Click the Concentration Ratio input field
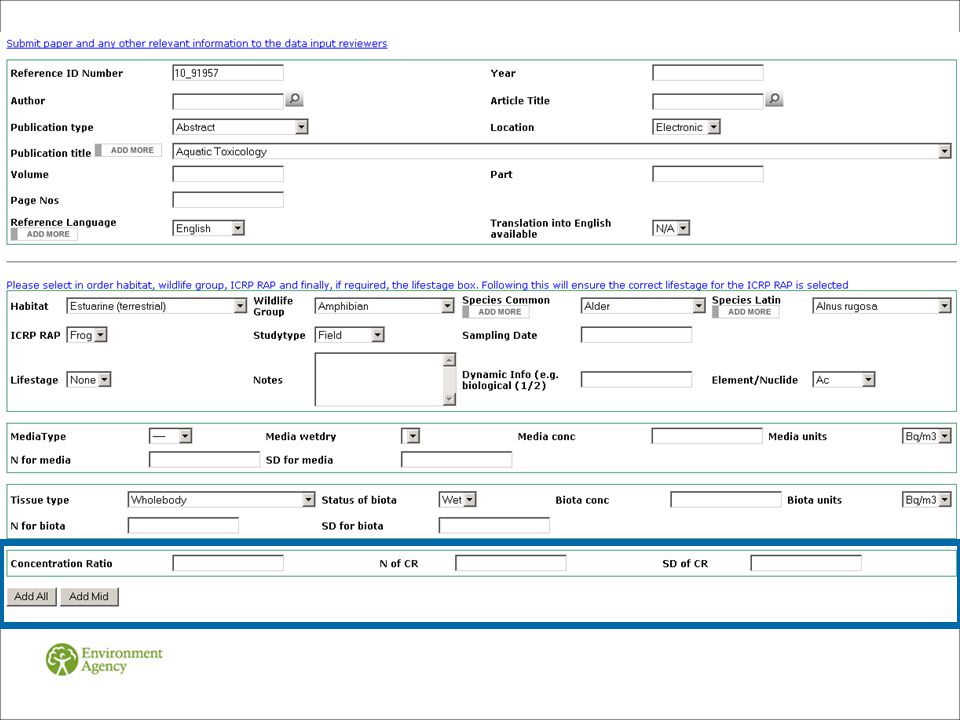The image size is (960, 720). [x=228, y=563]
